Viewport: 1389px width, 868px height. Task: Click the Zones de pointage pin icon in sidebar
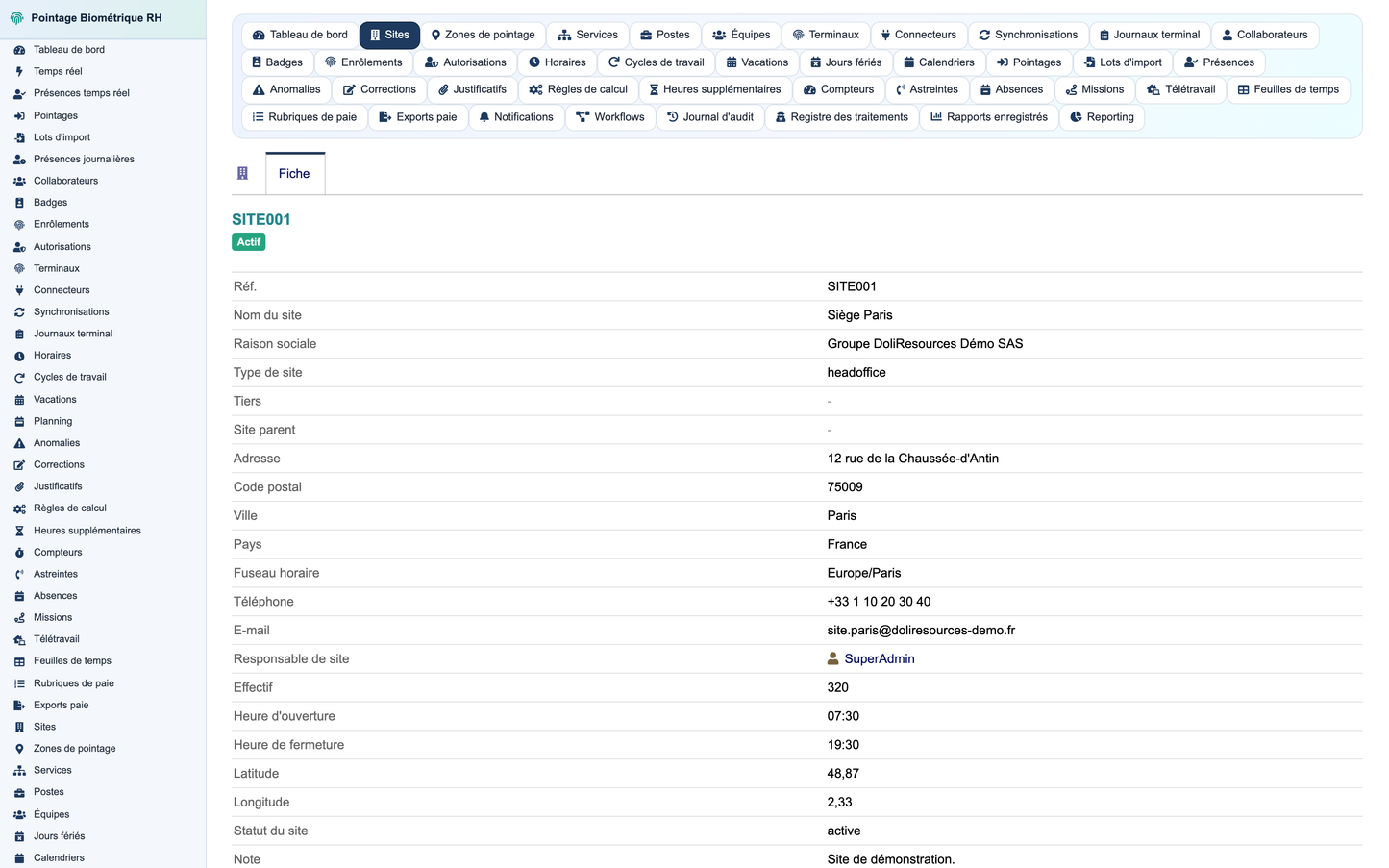pyautogui.click(x=19, y=749)
